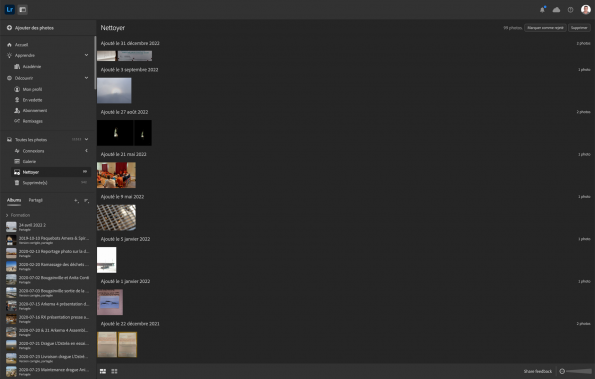Switch to photo grid view icon
The width and height of the screenshot is (595, 379).
pos(103,371)
